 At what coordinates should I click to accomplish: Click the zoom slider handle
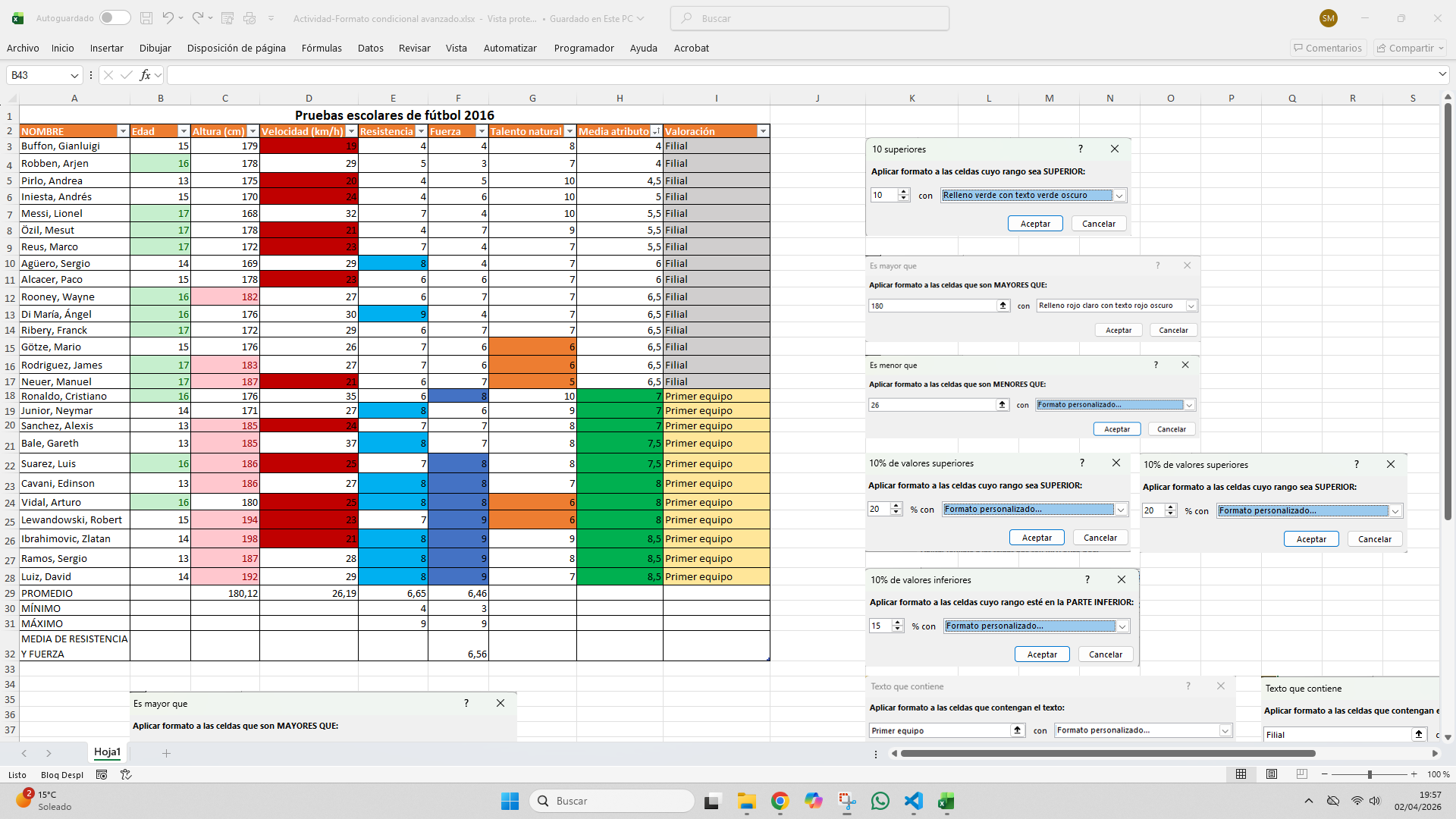1370,774
